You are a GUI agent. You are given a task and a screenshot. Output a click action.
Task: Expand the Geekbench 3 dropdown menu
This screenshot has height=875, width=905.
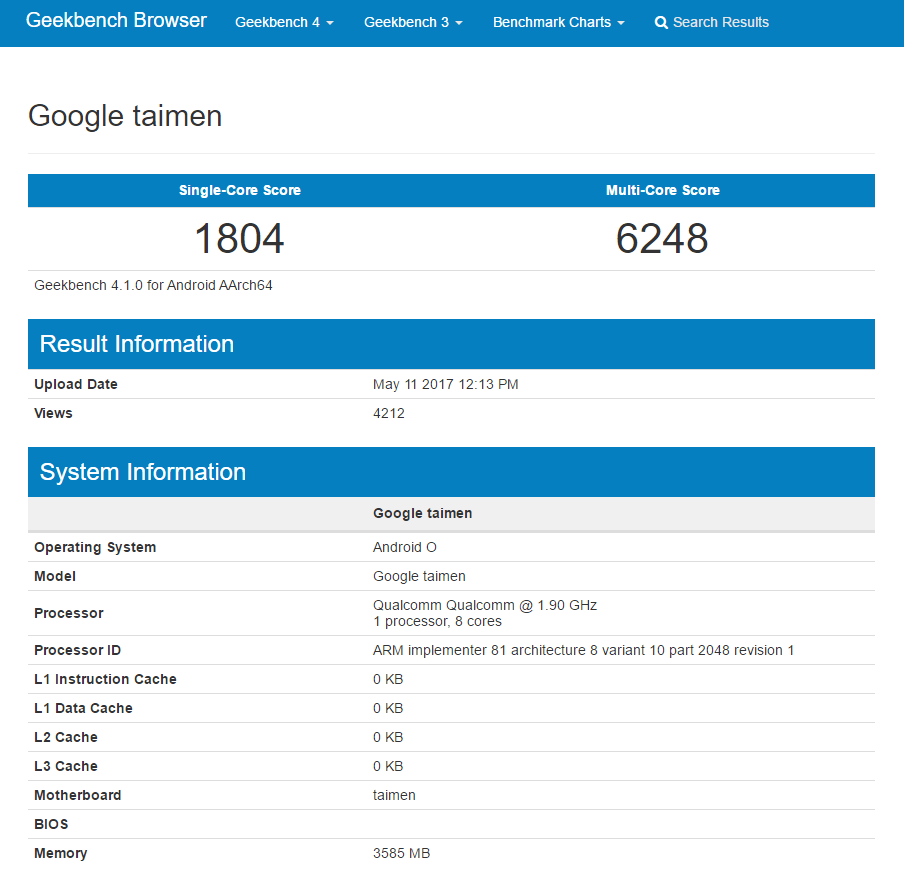coord(413,23)
